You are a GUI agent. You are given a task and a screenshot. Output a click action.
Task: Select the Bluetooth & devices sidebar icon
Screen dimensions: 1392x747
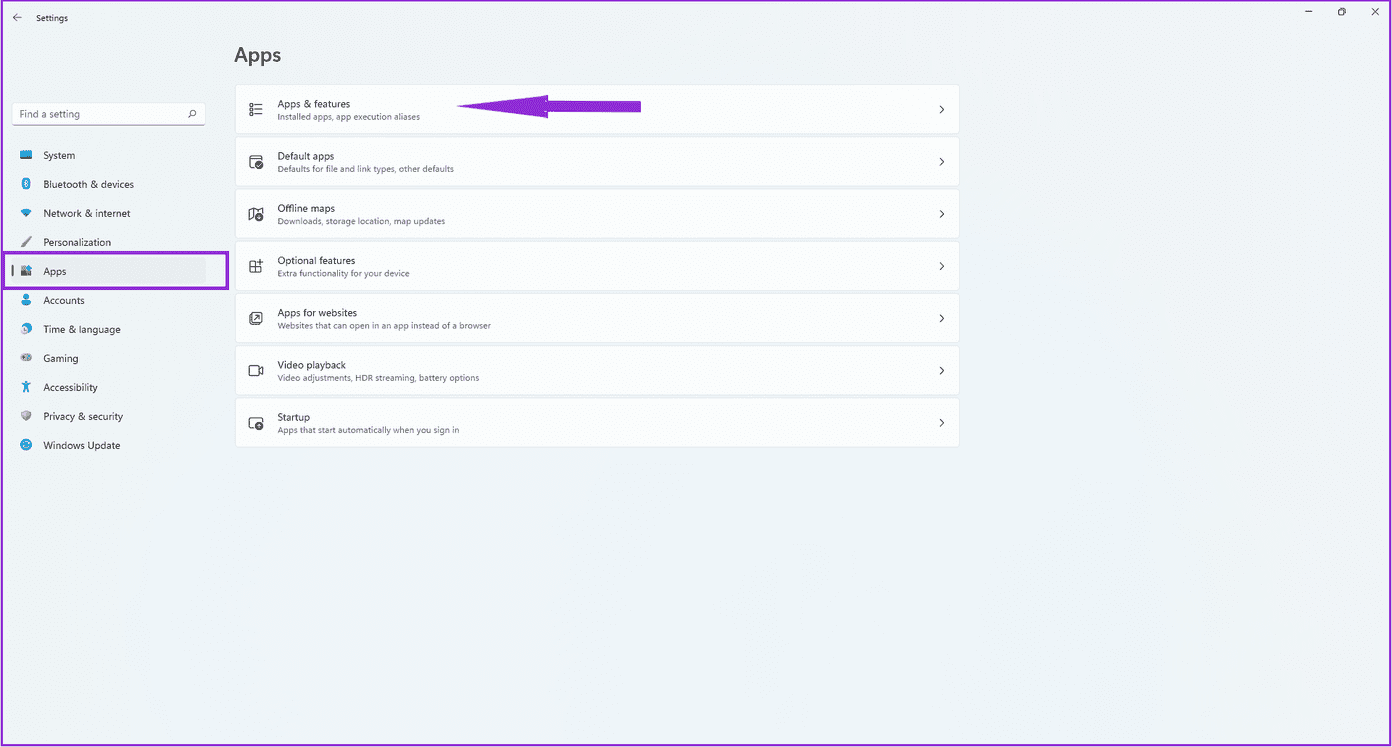pos(26,184)
